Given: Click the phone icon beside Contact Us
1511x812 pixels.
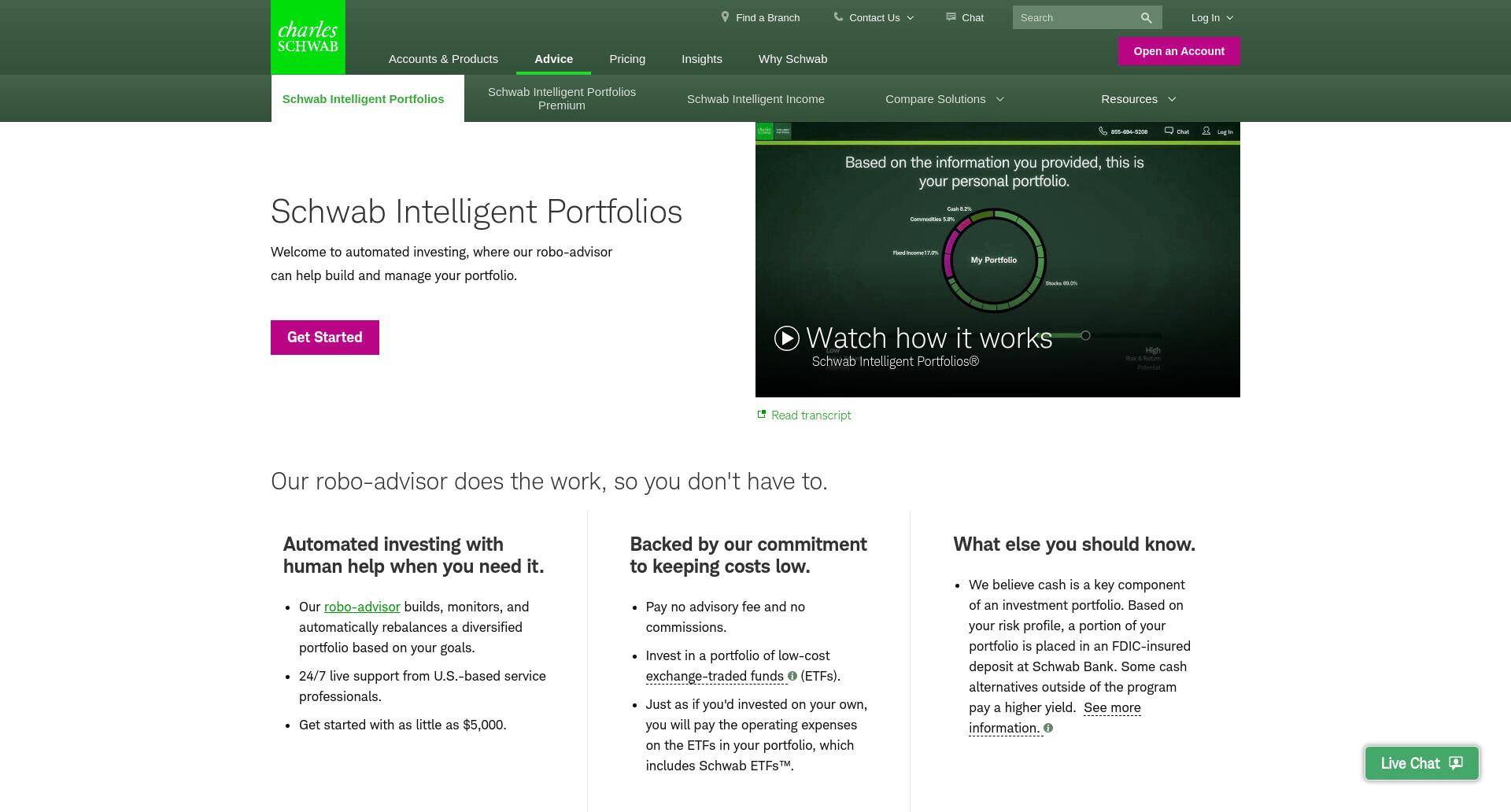Looking at the screenshot, I should (x=838, y=17).
